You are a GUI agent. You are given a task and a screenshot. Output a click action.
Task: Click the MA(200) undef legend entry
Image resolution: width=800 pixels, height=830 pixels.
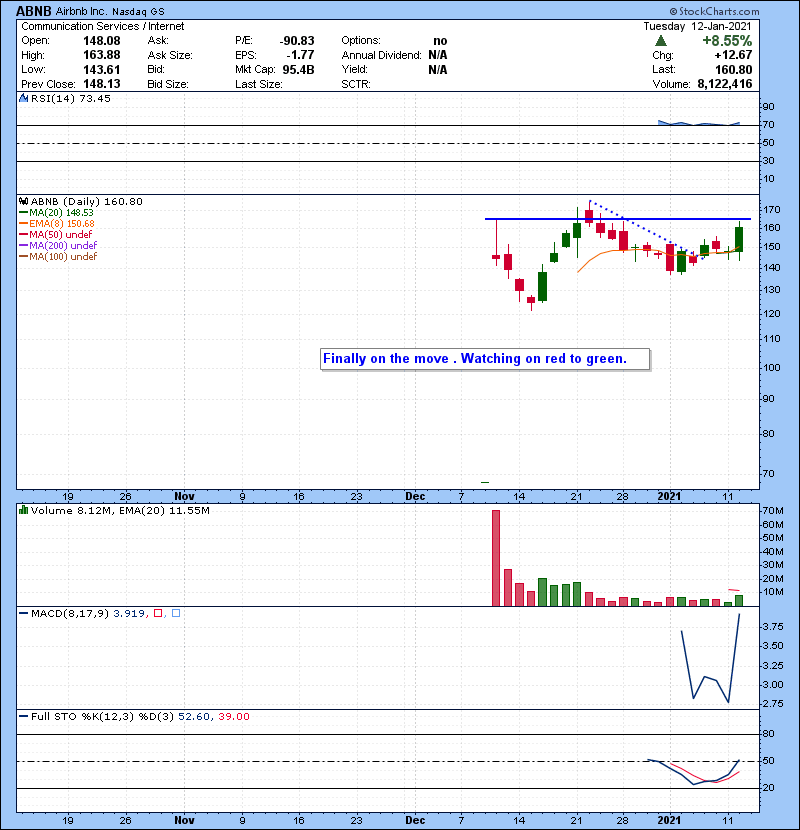[x=58, y=246]
